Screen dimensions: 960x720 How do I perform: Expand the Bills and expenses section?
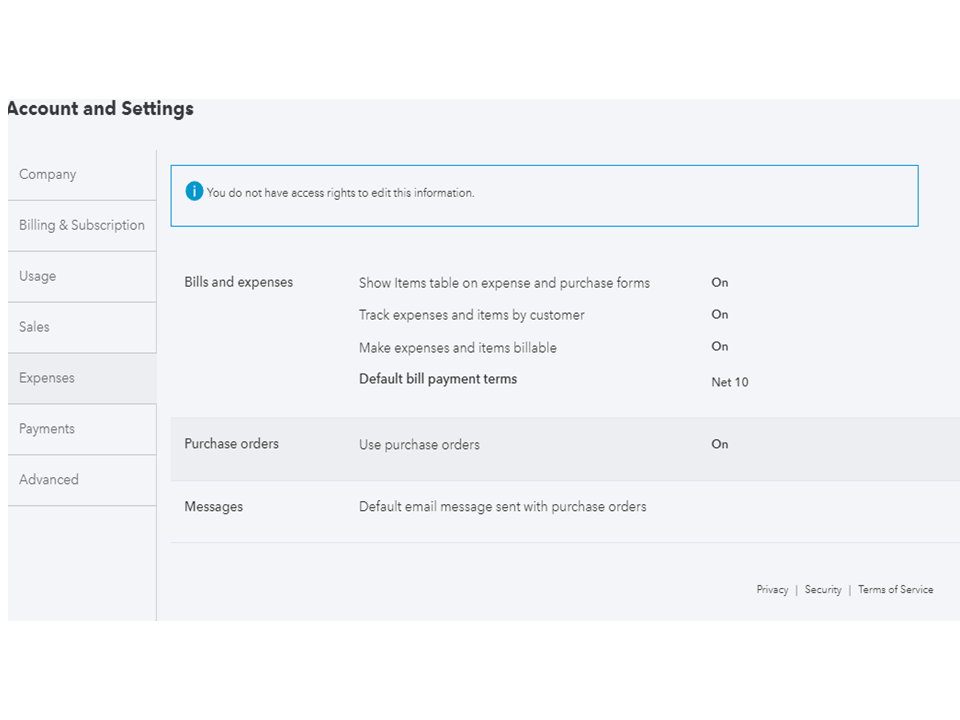pos(239,283)
